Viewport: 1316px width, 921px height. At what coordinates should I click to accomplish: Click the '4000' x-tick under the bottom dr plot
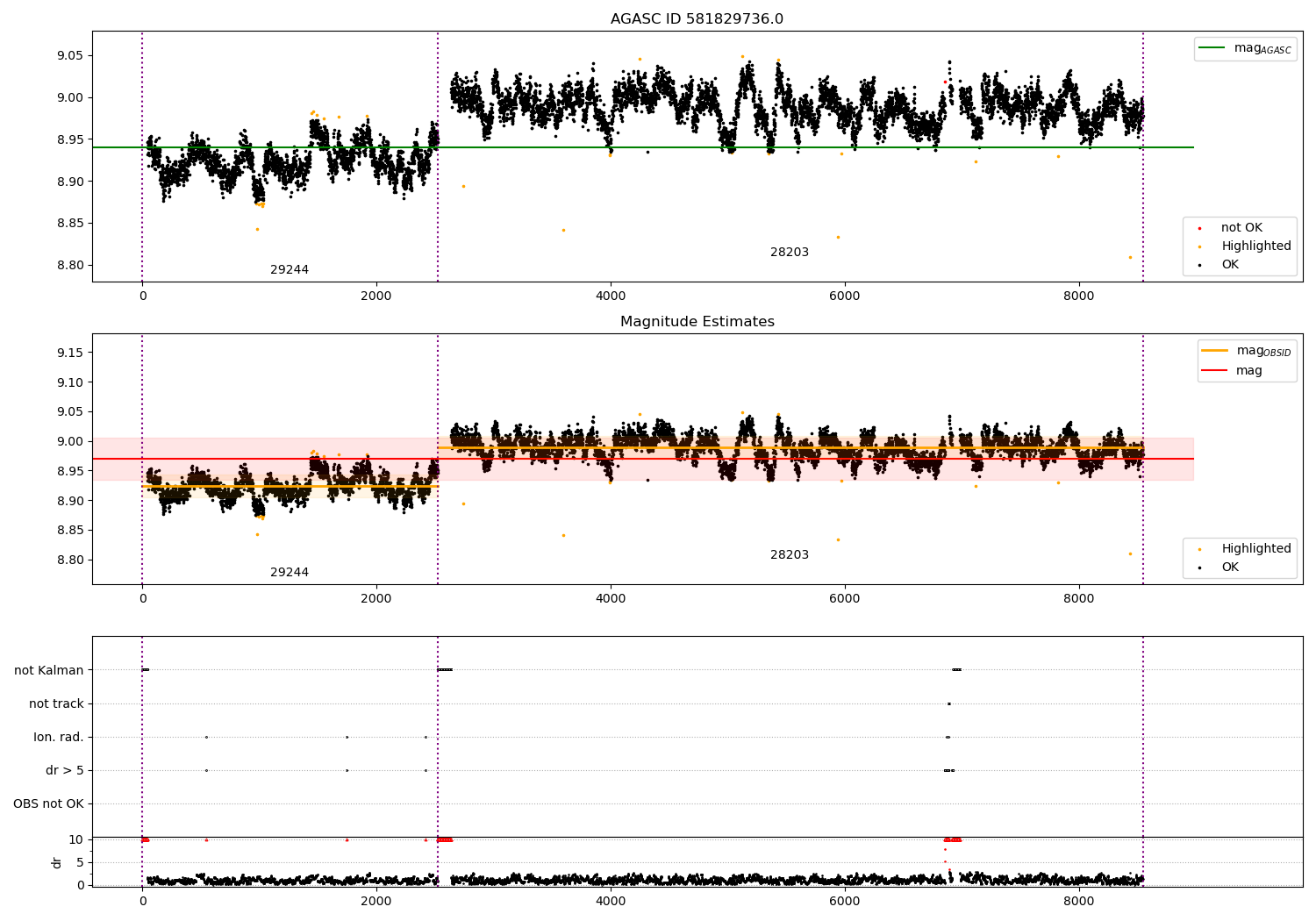611,902
